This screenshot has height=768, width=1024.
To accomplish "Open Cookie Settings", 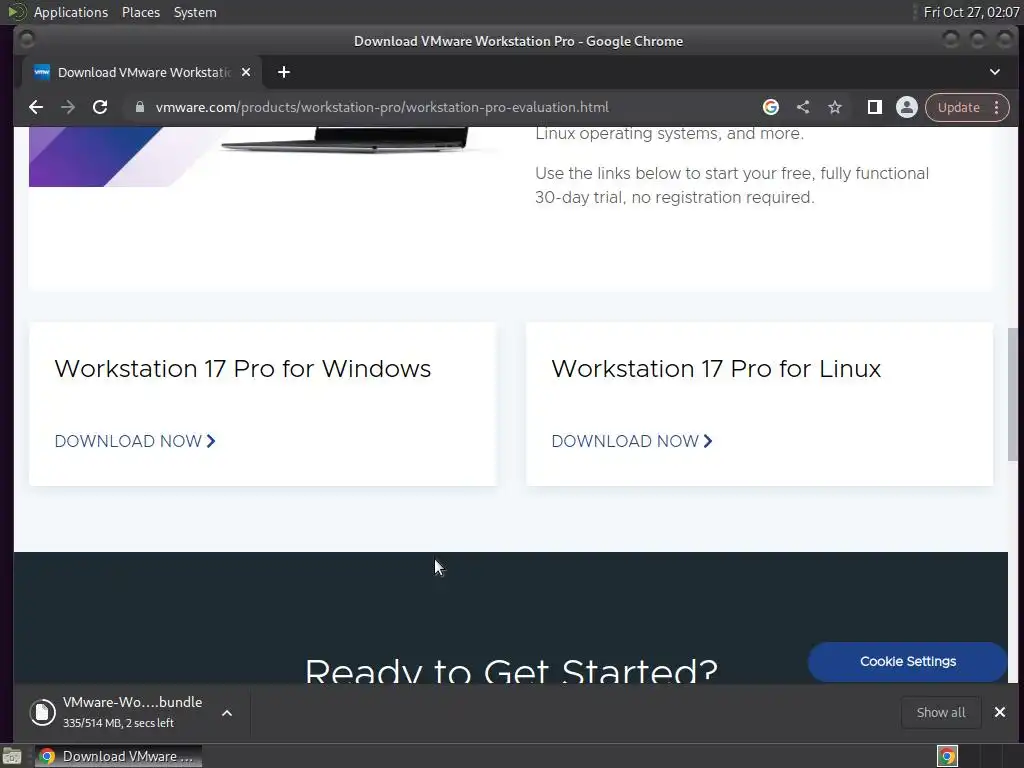I will pyautogui.click(x=908, y=662).
